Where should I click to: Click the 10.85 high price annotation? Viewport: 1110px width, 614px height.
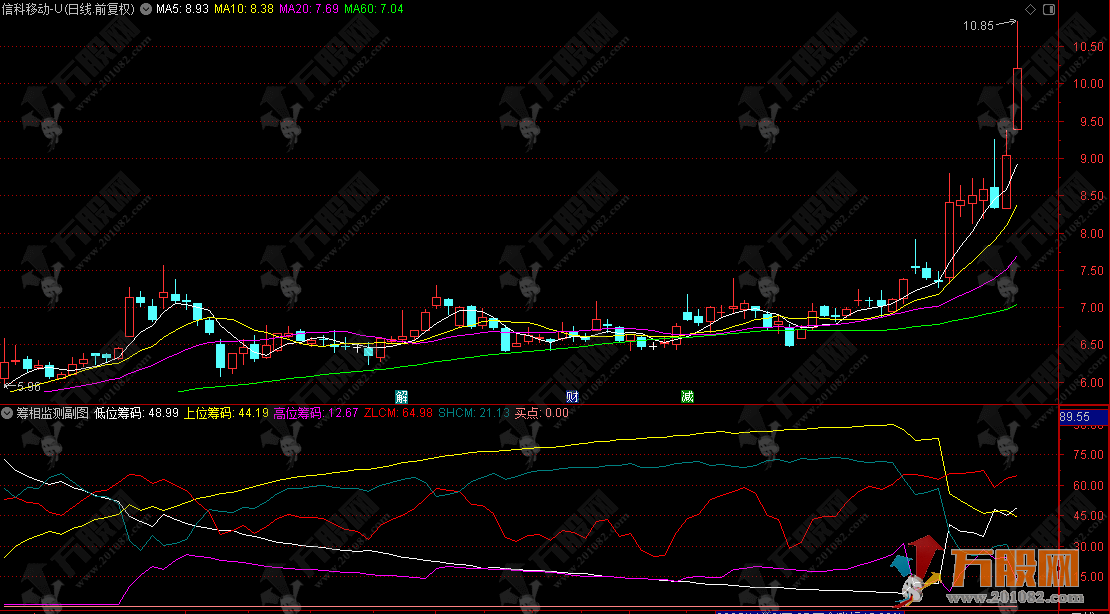point(978,26)
